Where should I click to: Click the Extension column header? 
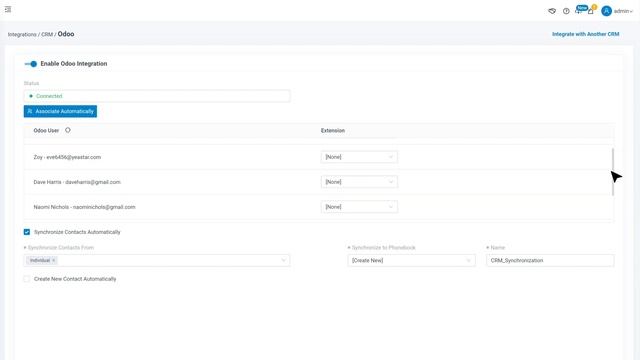click(x=333, y=131)
